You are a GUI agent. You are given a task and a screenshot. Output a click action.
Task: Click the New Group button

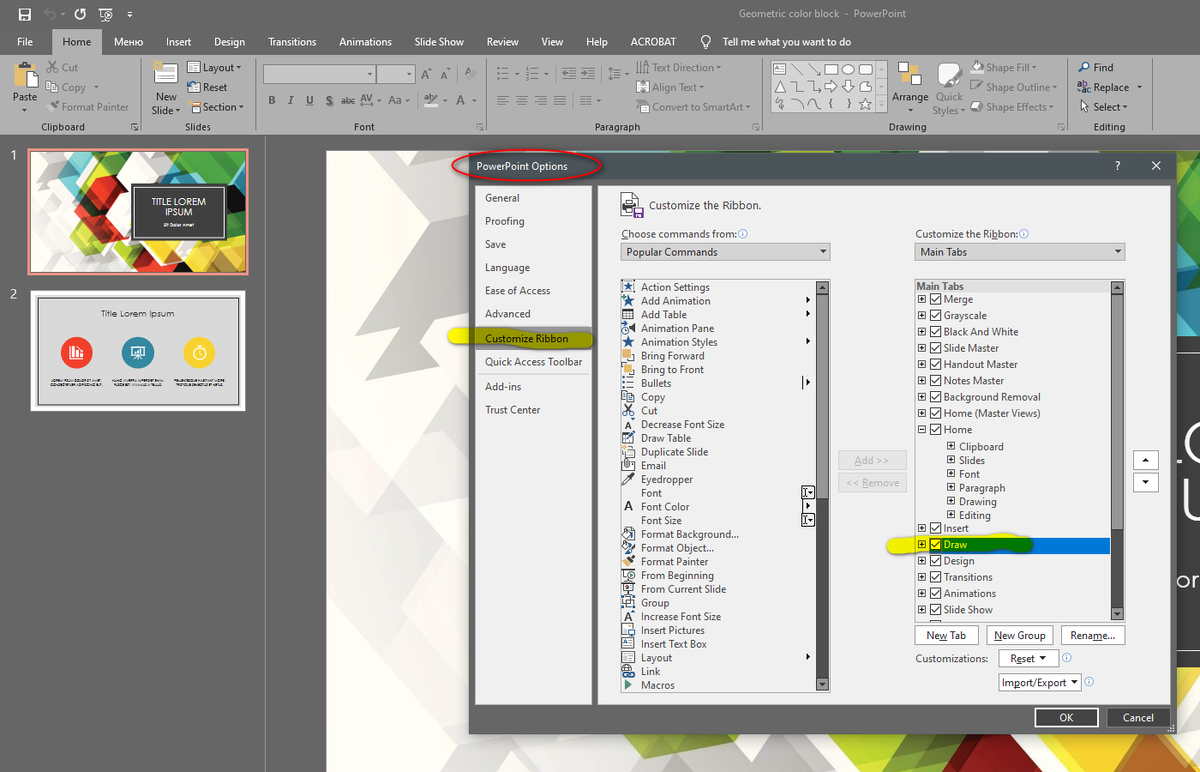[x=1020, y=635]
